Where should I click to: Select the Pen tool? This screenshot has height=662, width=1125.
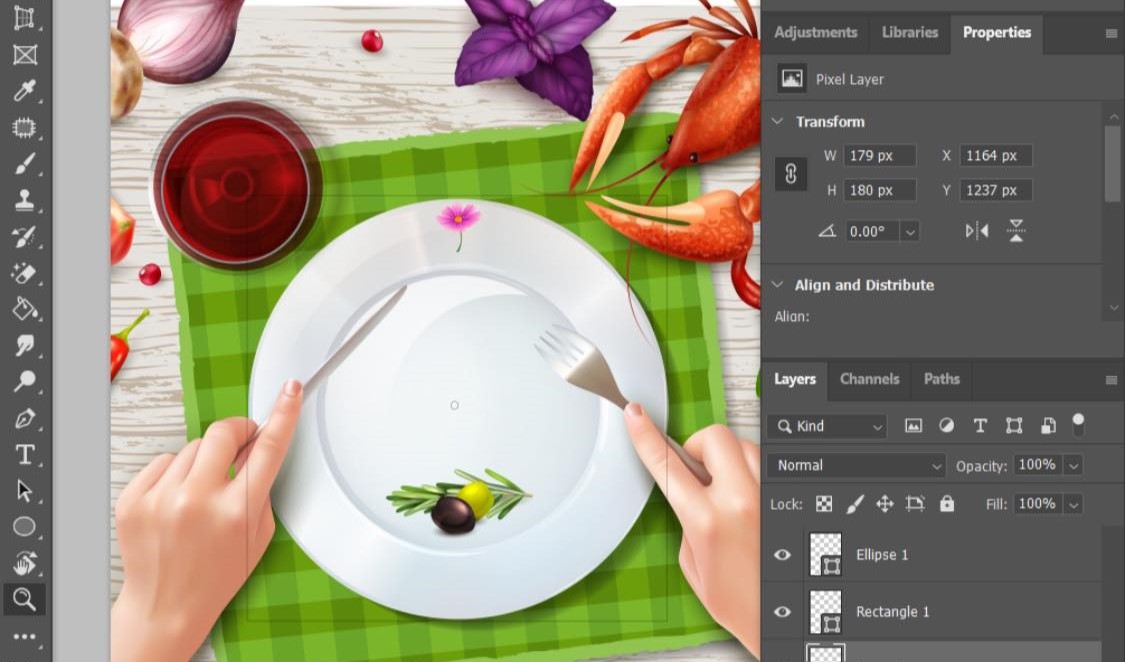click(x=24, y=418)
